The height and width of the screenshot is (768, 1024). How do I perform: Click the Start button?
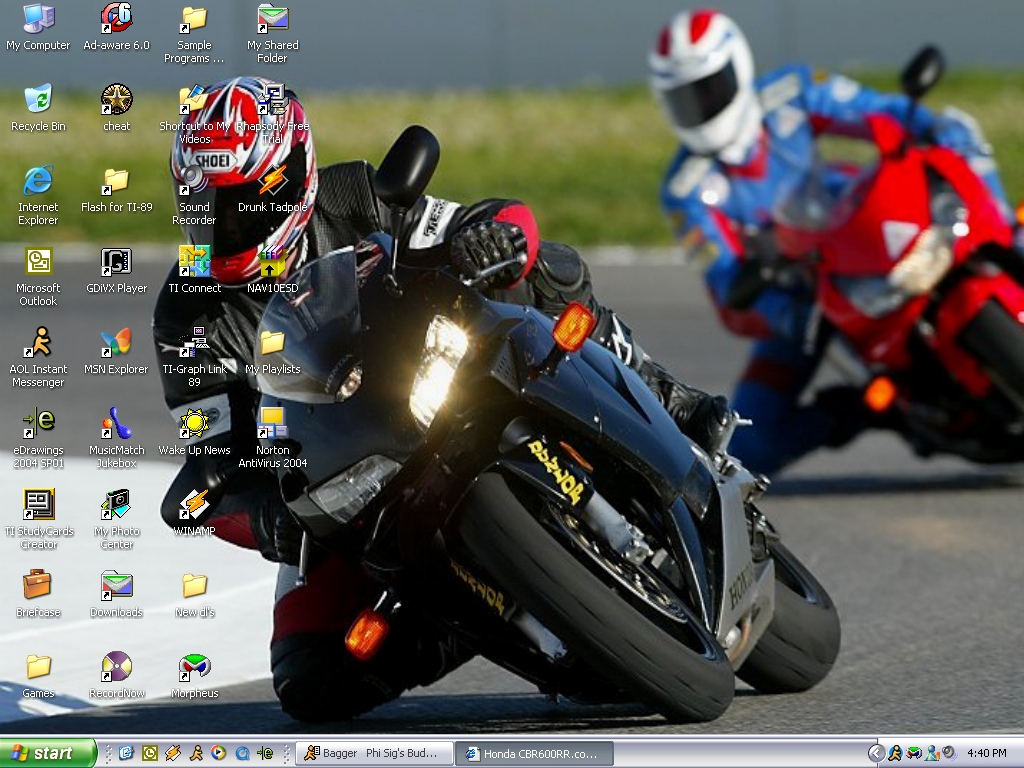click(48, 753)
